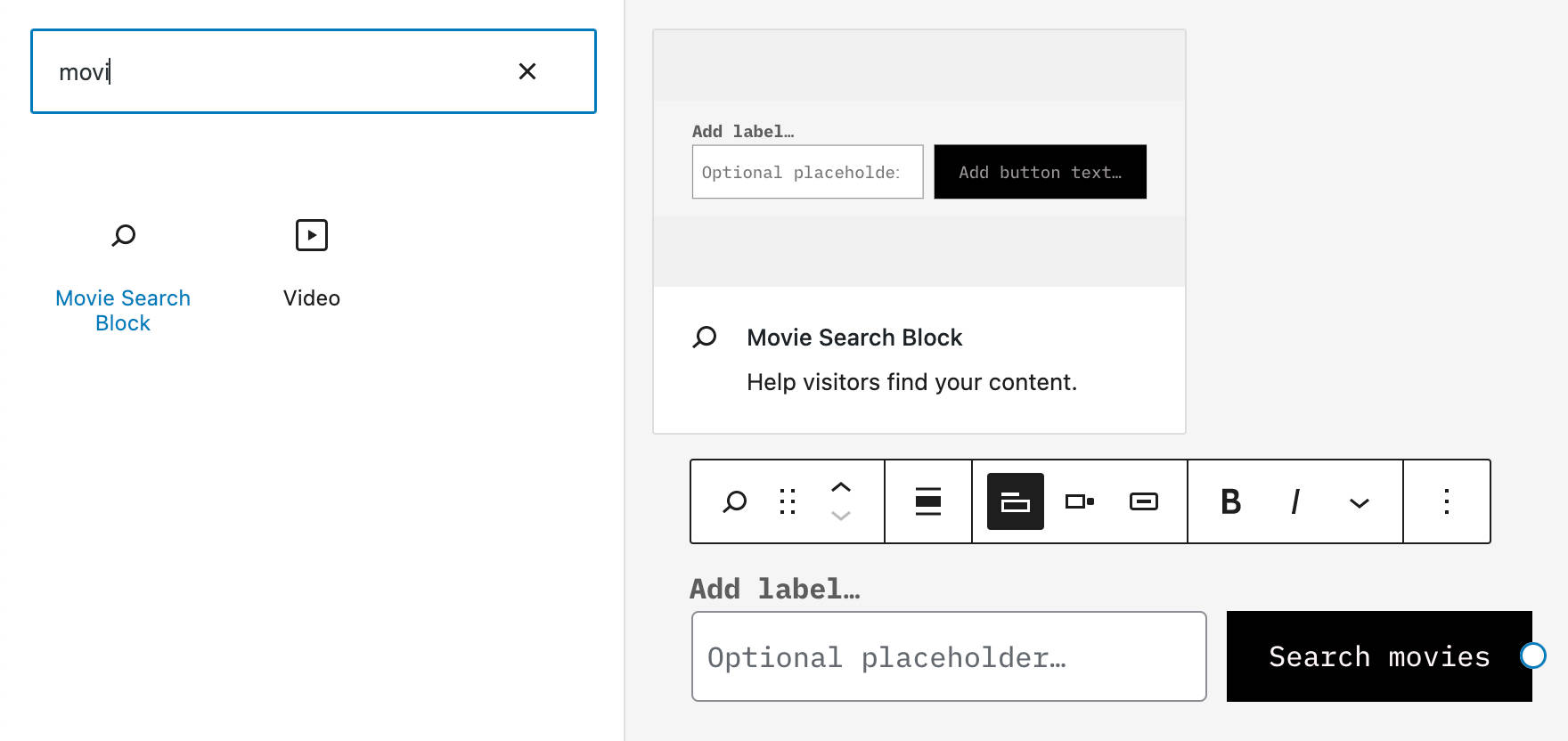The height and width of the screenshot is (741, 1568).
Task: Expand more rich text controls
Action: tap(1359, 503)
